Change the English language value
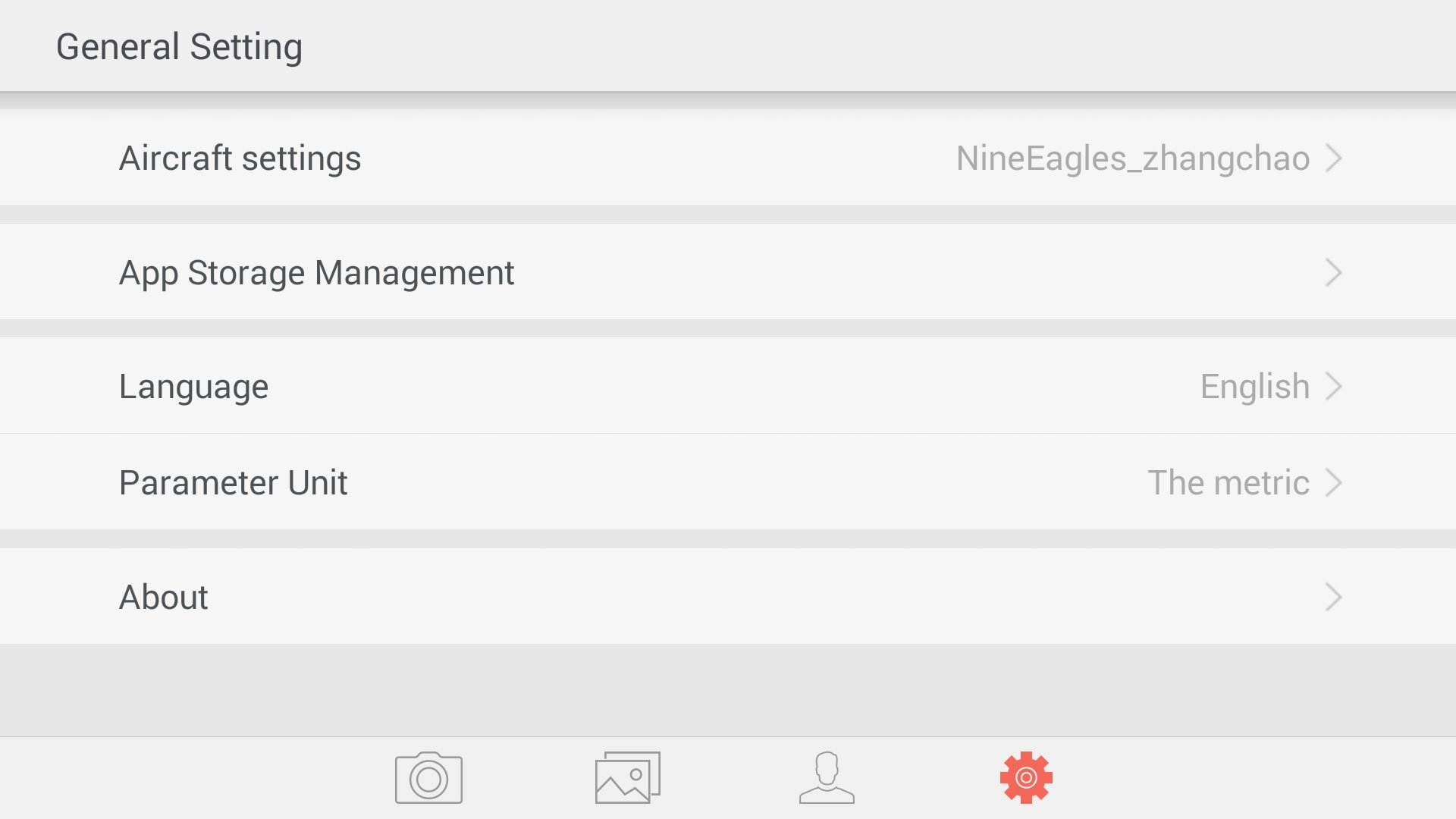 point(1255,387)
